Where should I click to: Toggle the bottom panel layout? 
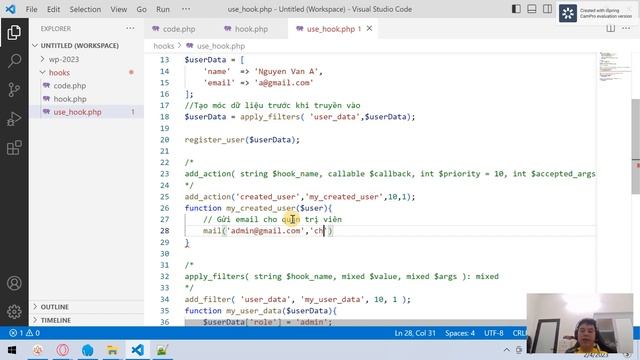point(531,9)
